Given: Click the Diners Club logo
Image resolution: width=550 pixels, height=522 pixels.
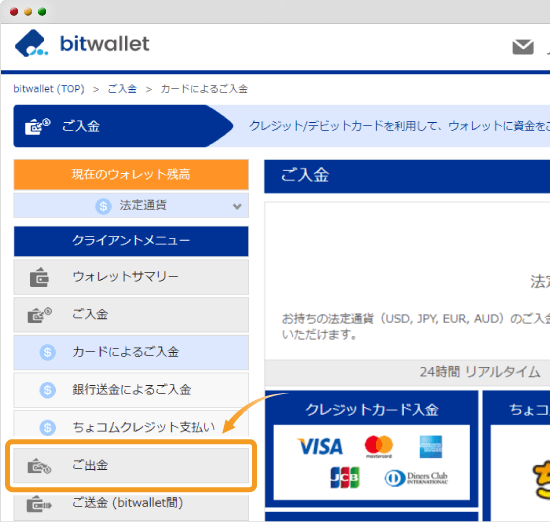Looking at the screenshot, I should pos(416,478).
